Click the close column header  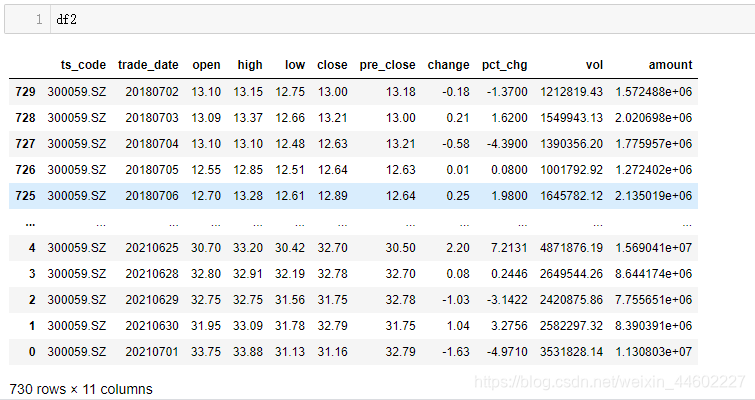(332, 65)
